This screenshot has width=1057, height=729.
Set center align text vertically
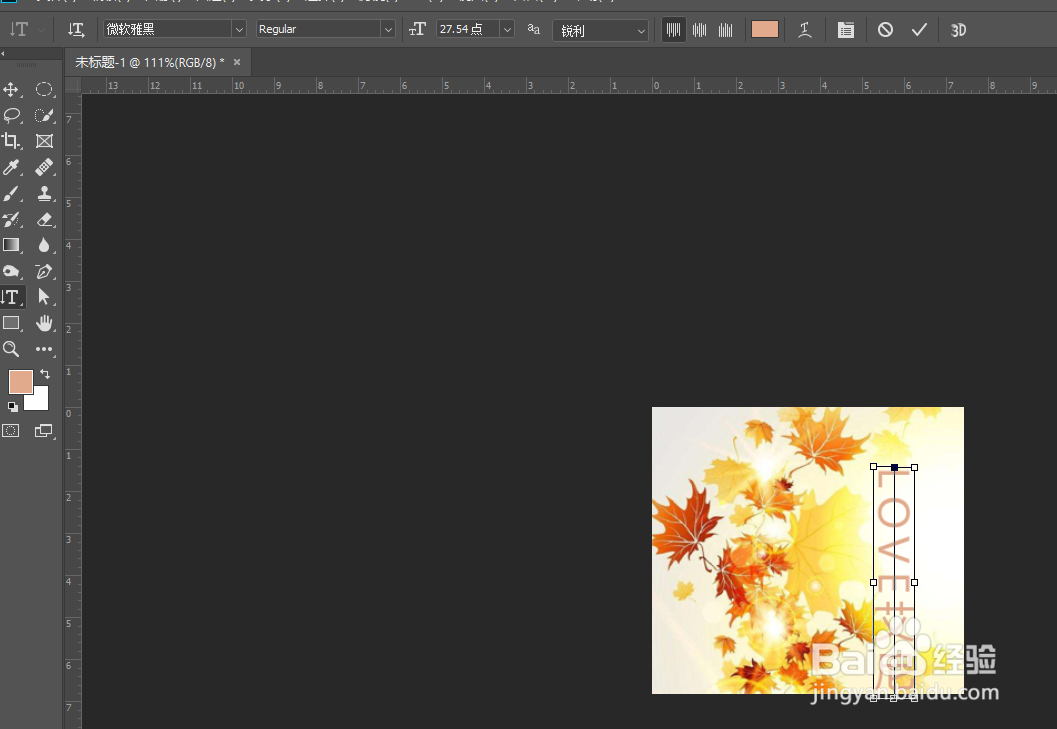700,30
